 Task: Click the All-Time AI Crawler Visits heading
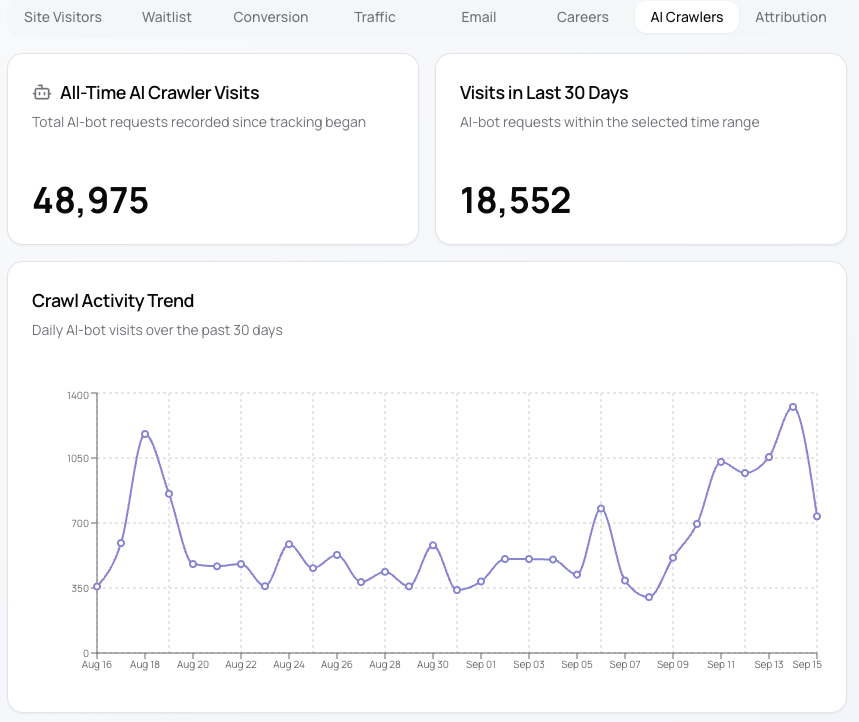tap(159, 93)
